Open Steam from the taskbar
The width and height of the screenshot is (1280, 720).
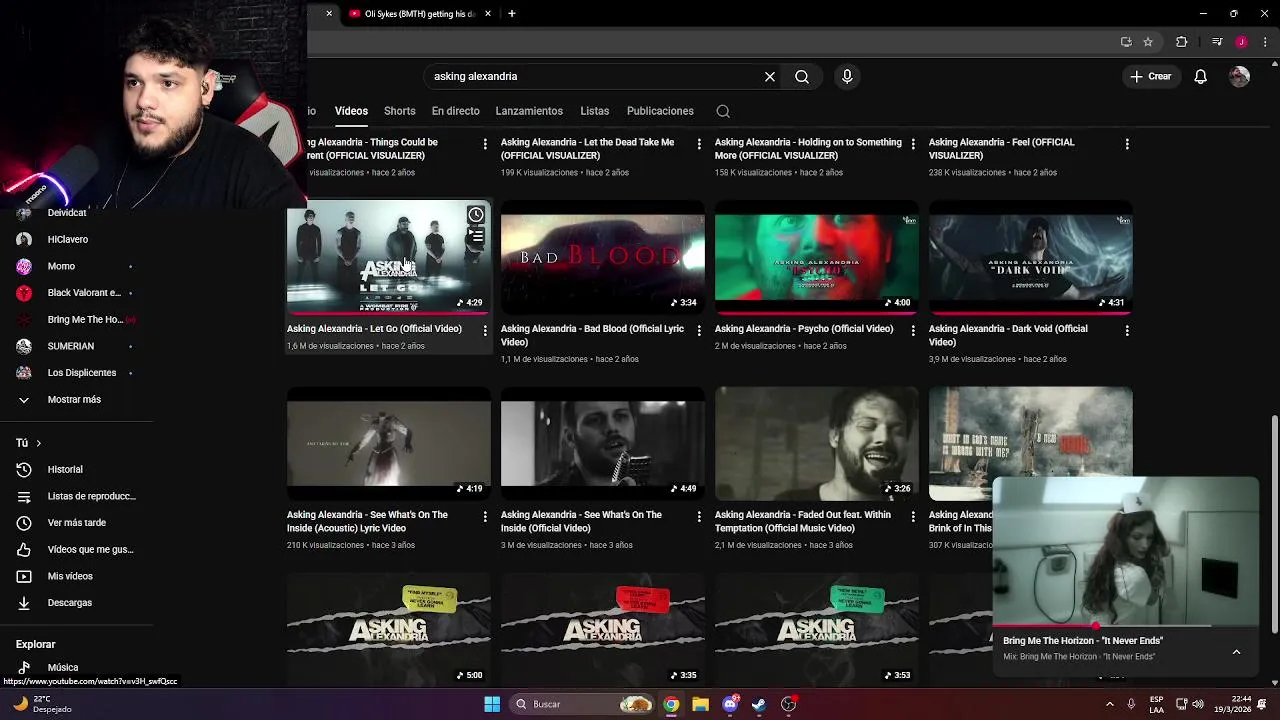[759, 704]
